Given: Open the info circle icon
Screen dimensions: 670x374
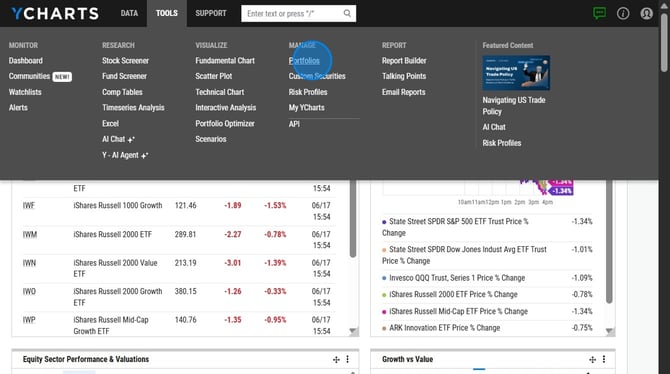Looking at the screenshot, I should tap(623, 13).
